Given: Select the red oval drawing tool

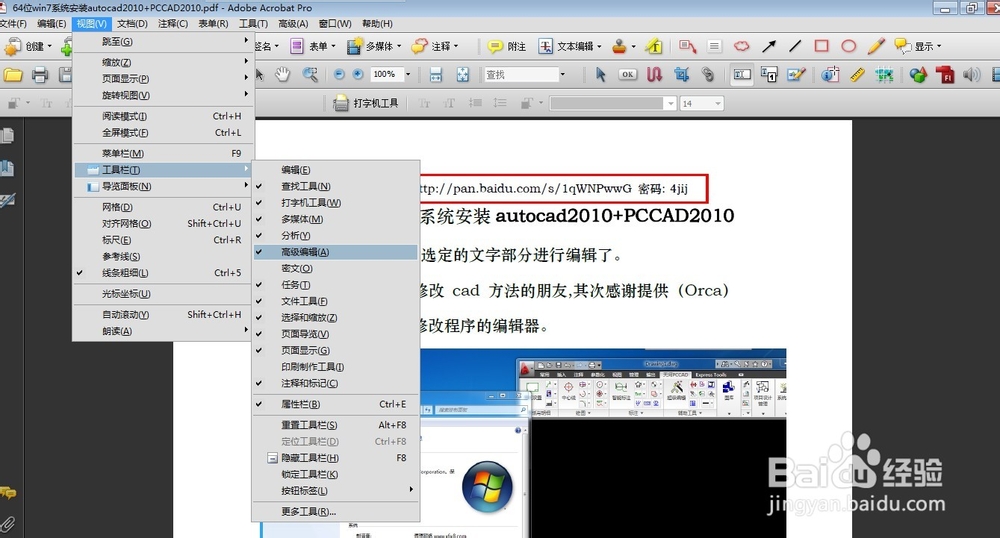Looking at the screenshot, I should 848,46.
